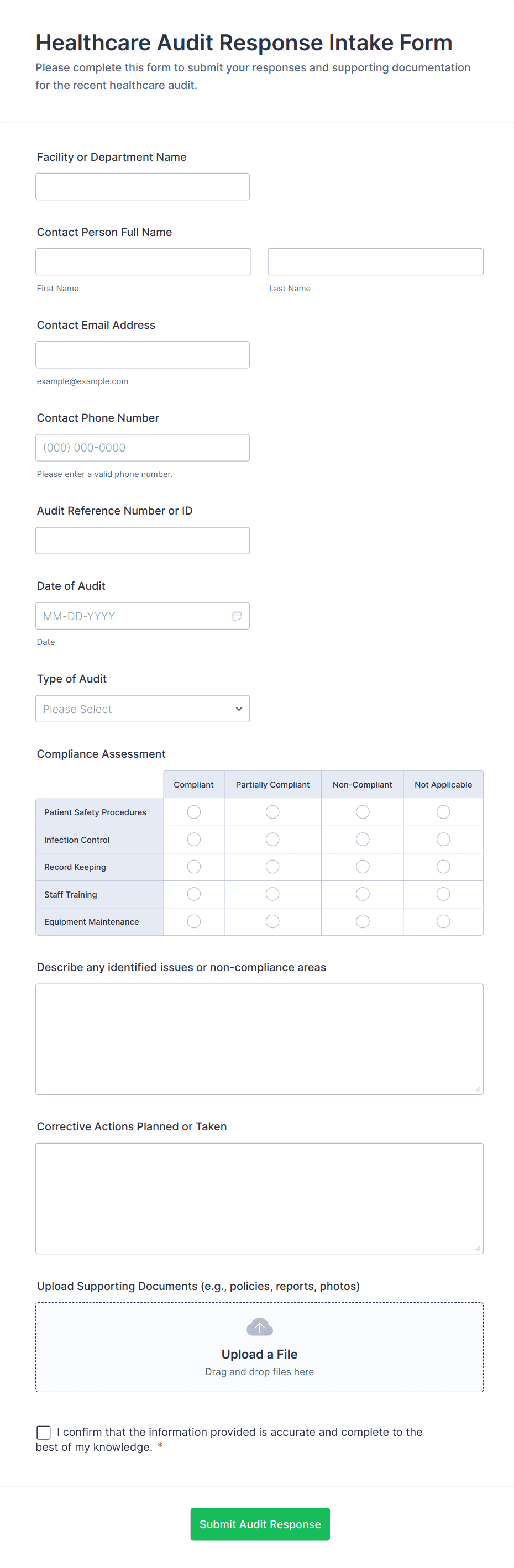The height and width of the screenshot is (1568, 514).
Task: Click the calendar icon in Date of Audit
Action: (237, 616)
